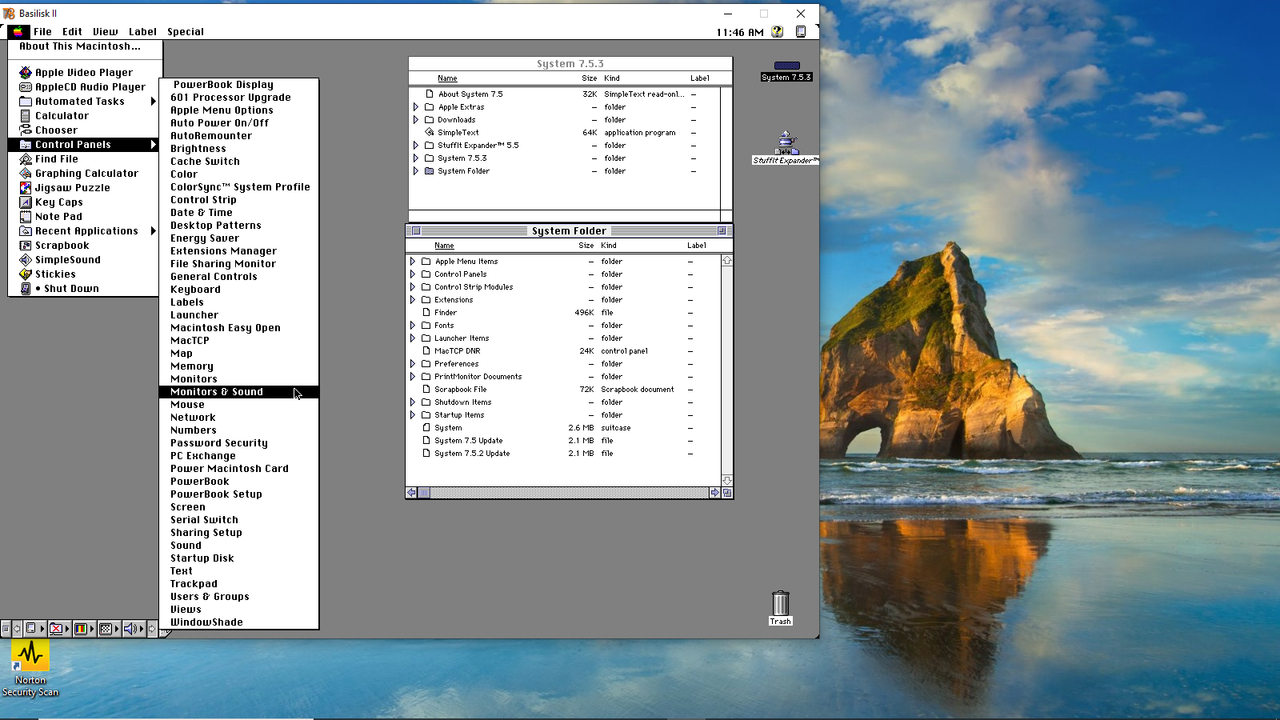Choose WindowShade in the Control Panels list
The image size is (1280, 720).
point(239,622)
